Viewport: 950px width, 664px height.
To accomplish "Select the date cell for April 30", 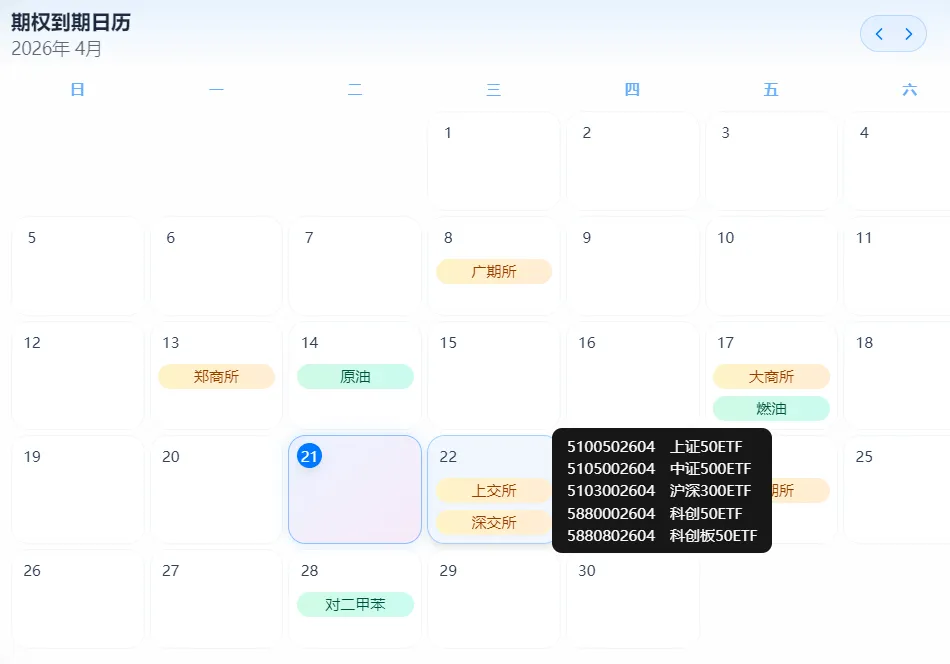I will [x=633, y=599].
